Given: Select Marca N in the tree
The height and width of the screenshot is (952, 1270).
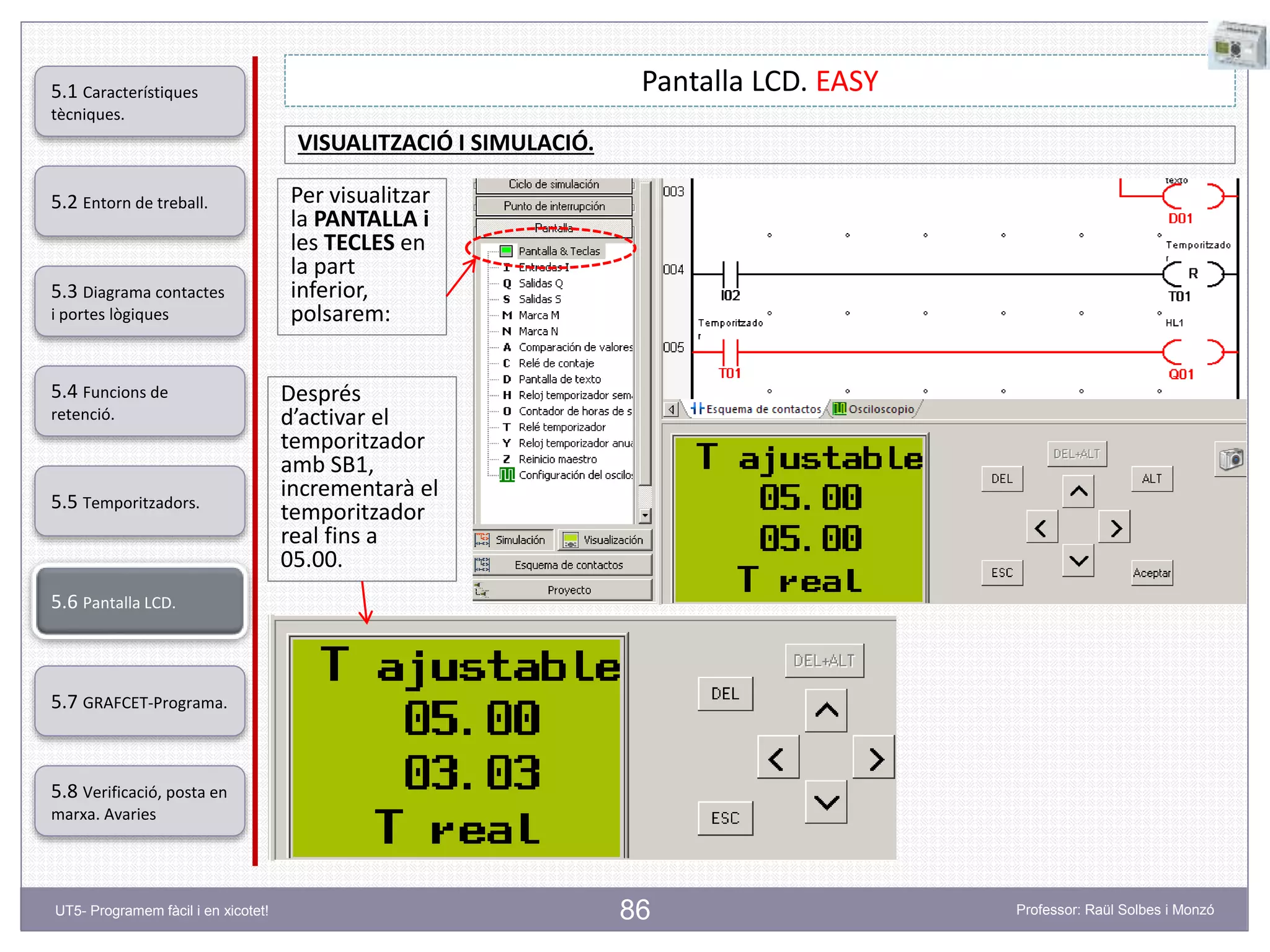Looking at the screenshot, I should point(538,332).
